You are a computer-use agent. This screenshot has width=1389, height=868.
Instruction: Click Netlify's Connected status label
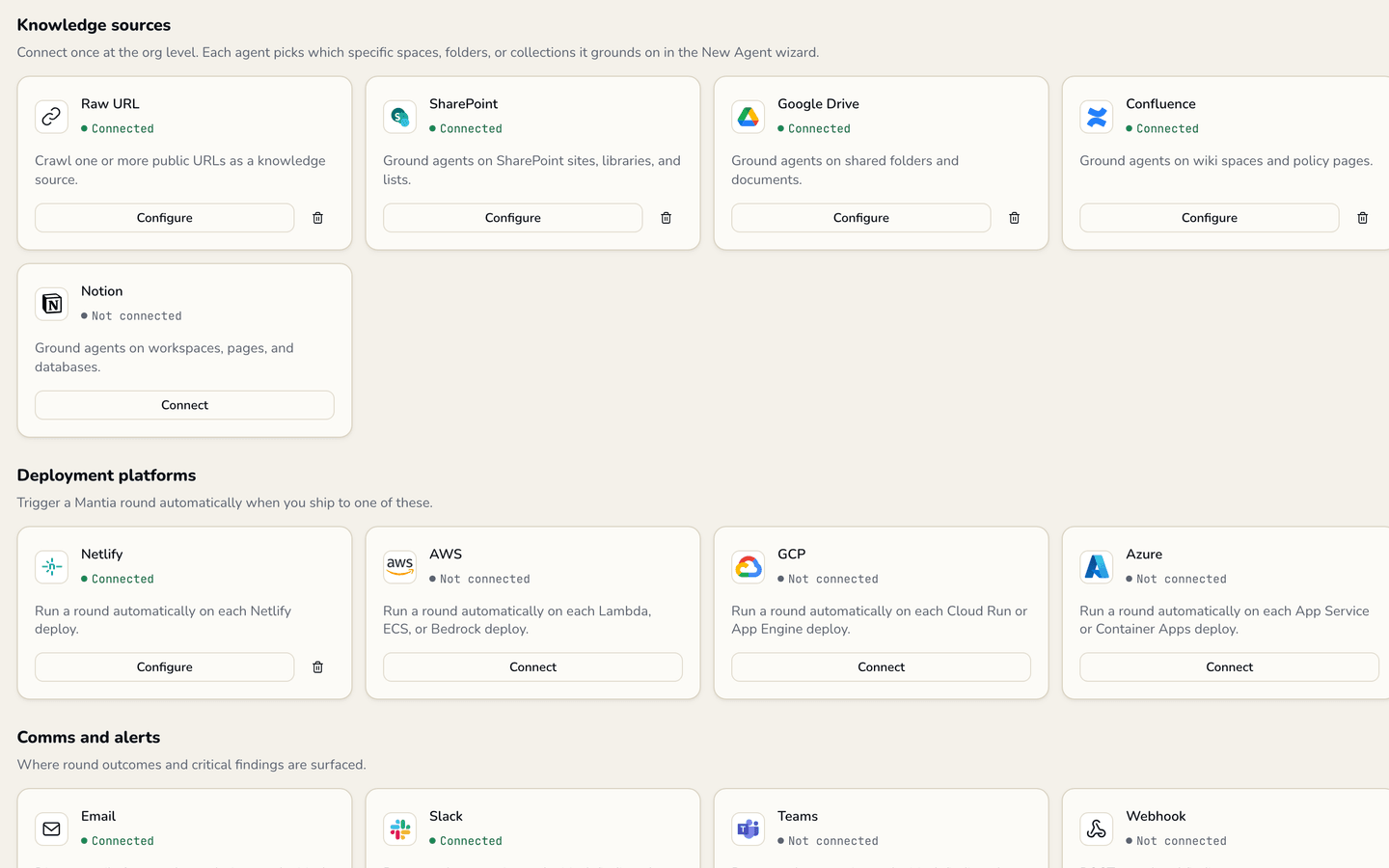pos(118,580)
